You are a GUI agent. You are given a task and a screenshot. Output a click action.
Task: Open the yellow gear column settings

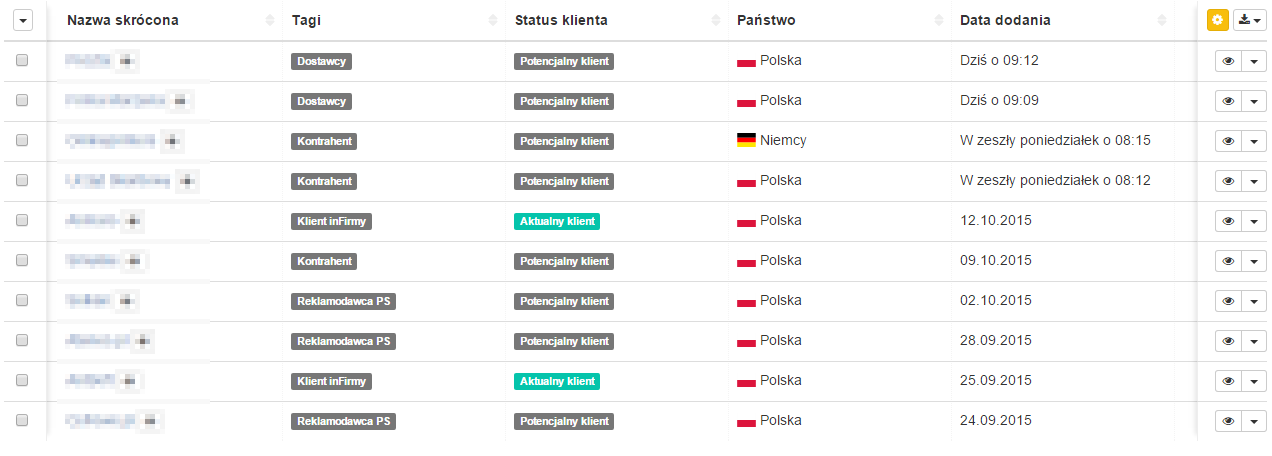pos(1218,20)
